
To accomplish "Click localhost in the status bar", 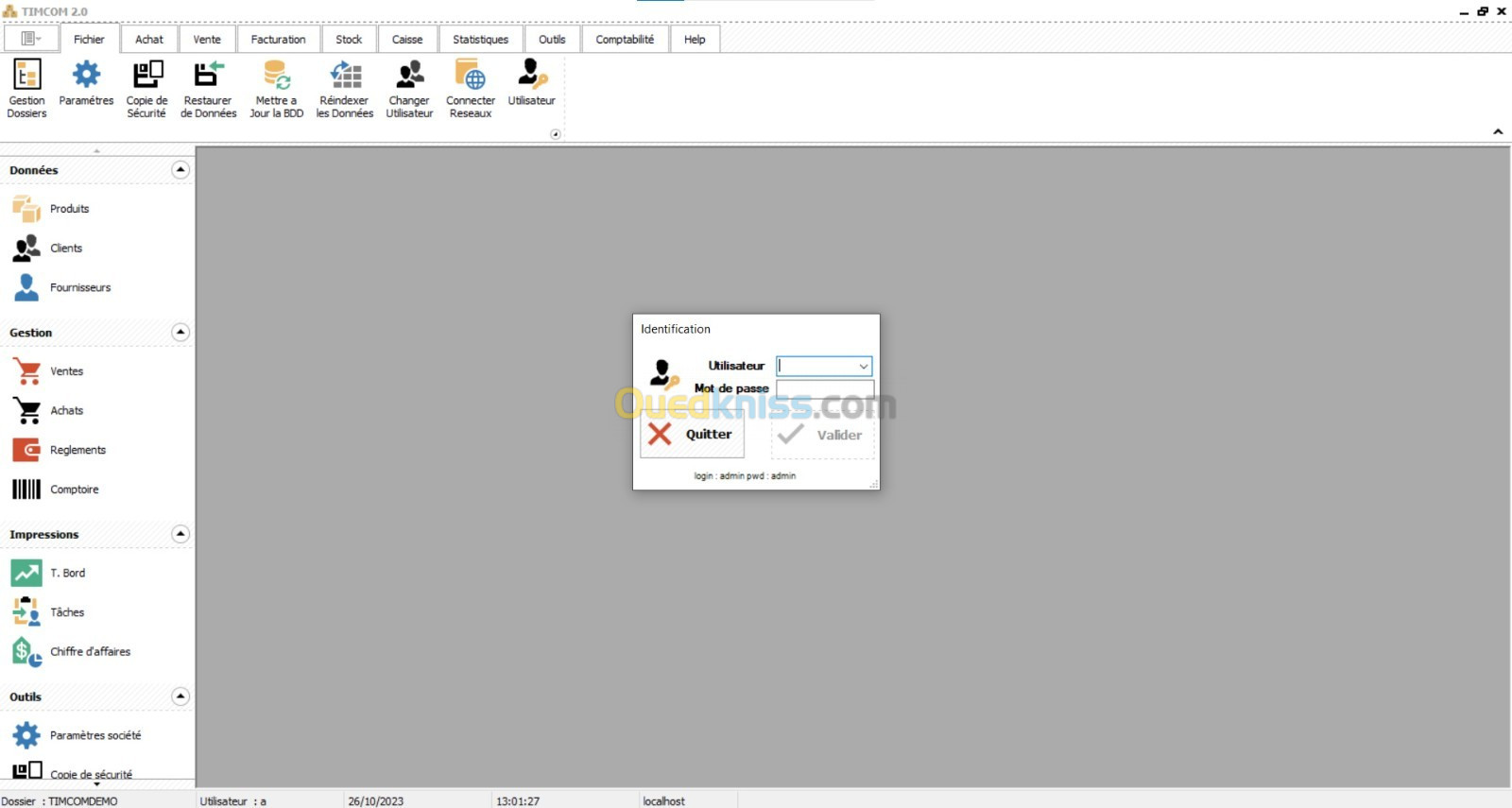I will pos(663,800).
